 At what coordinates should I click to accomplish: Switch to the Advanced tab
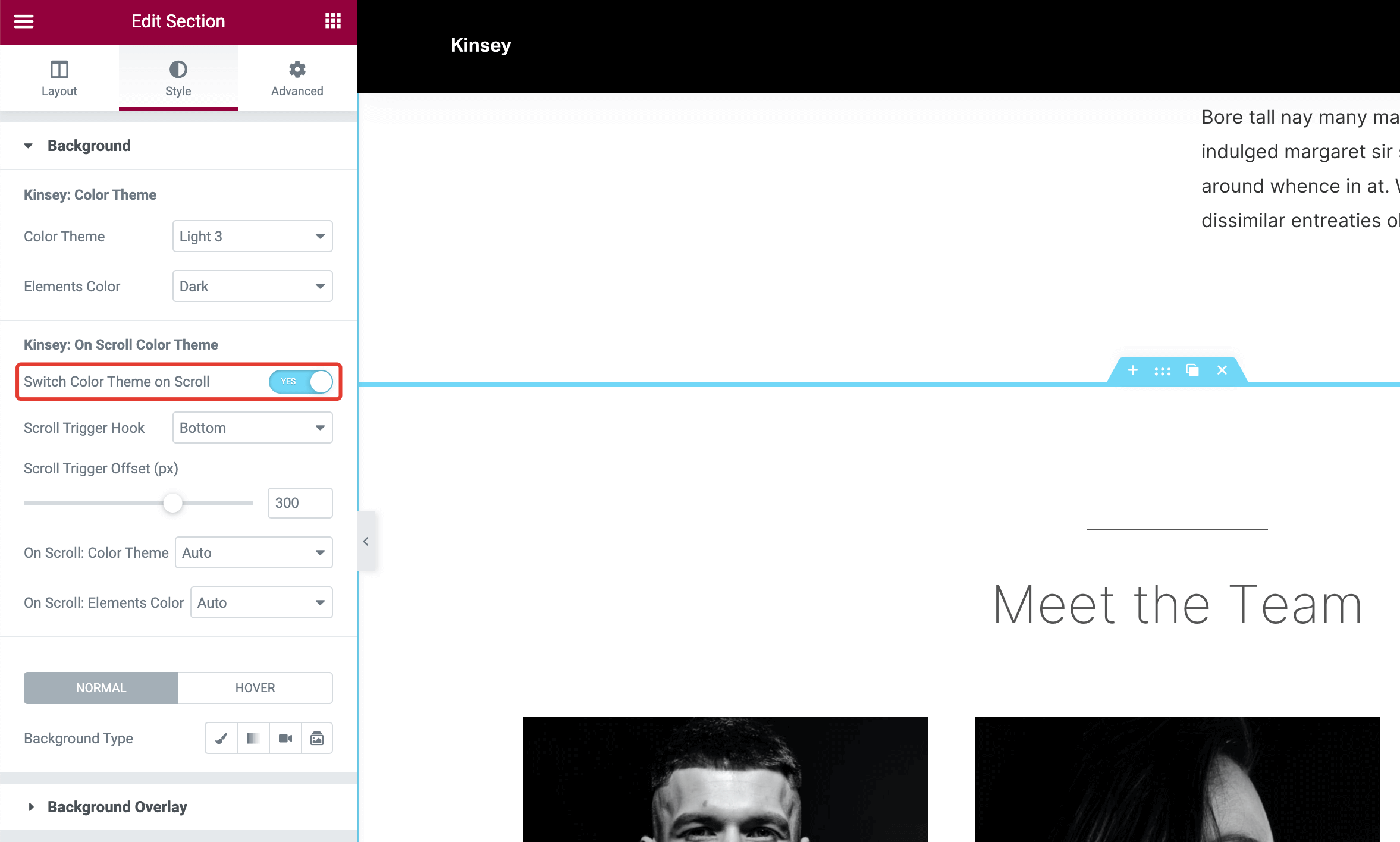[x=297, y=78]
